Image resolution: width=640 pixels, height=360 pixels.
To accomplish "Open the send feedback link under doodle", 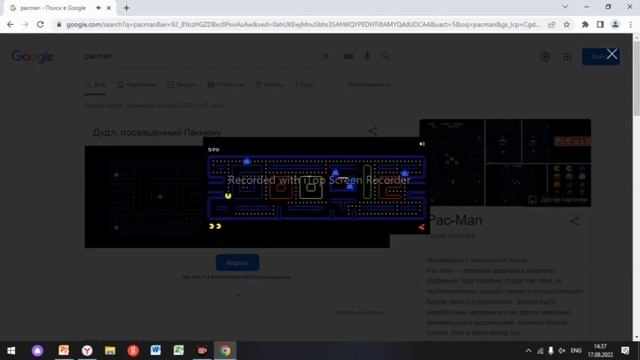I will click(x=359, y=312).
